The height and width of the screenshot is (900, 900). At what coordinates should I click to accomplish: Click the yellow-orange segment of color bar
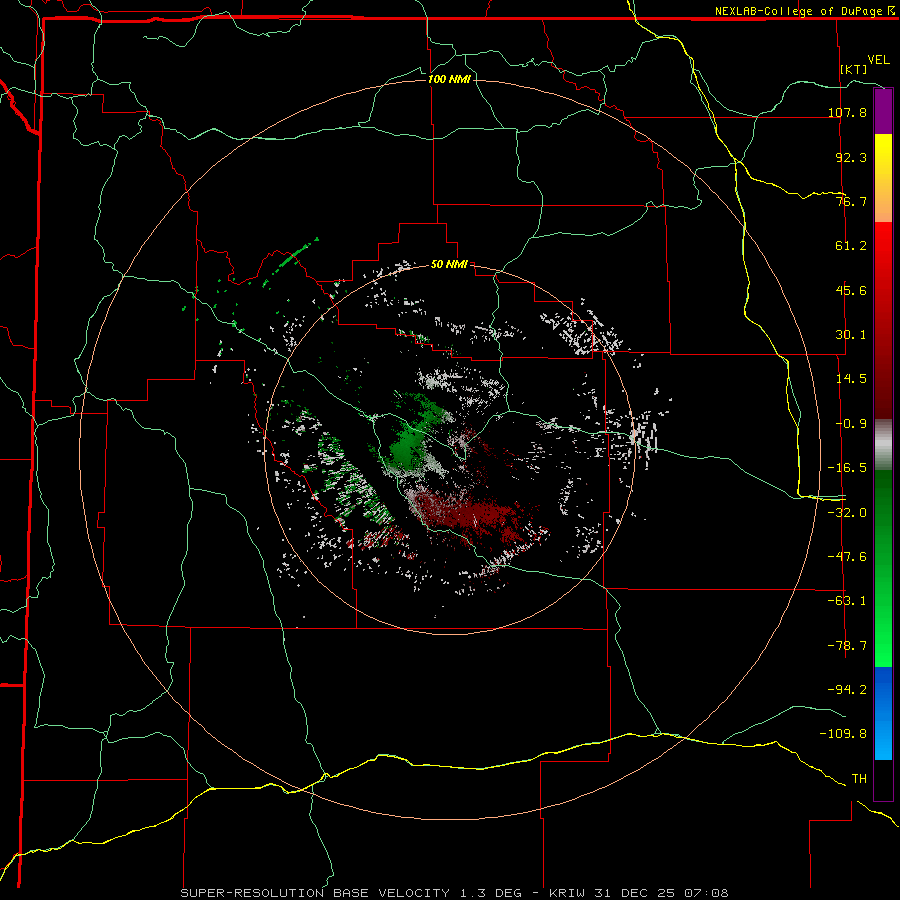tap(883, 178)
